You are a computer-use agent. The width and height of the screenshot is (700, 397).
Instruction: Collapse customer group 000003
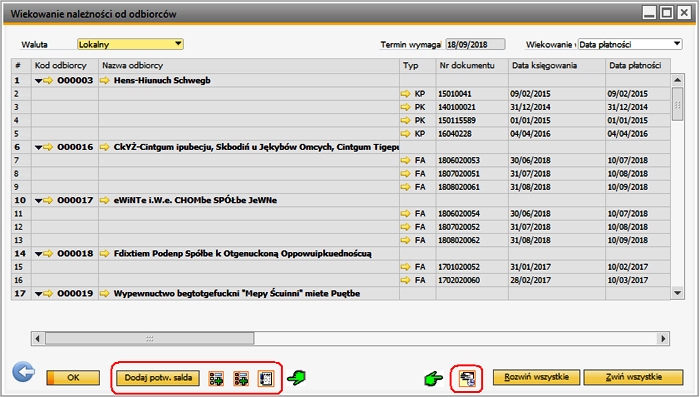tap(38, 81)
